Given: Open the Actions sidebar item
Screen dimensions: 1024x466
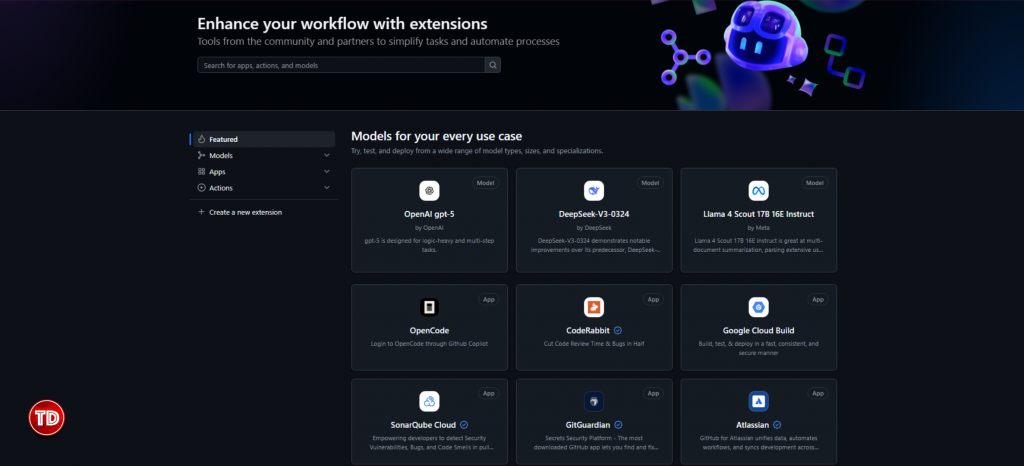Looking at the screenshot, I should point(264,188).
